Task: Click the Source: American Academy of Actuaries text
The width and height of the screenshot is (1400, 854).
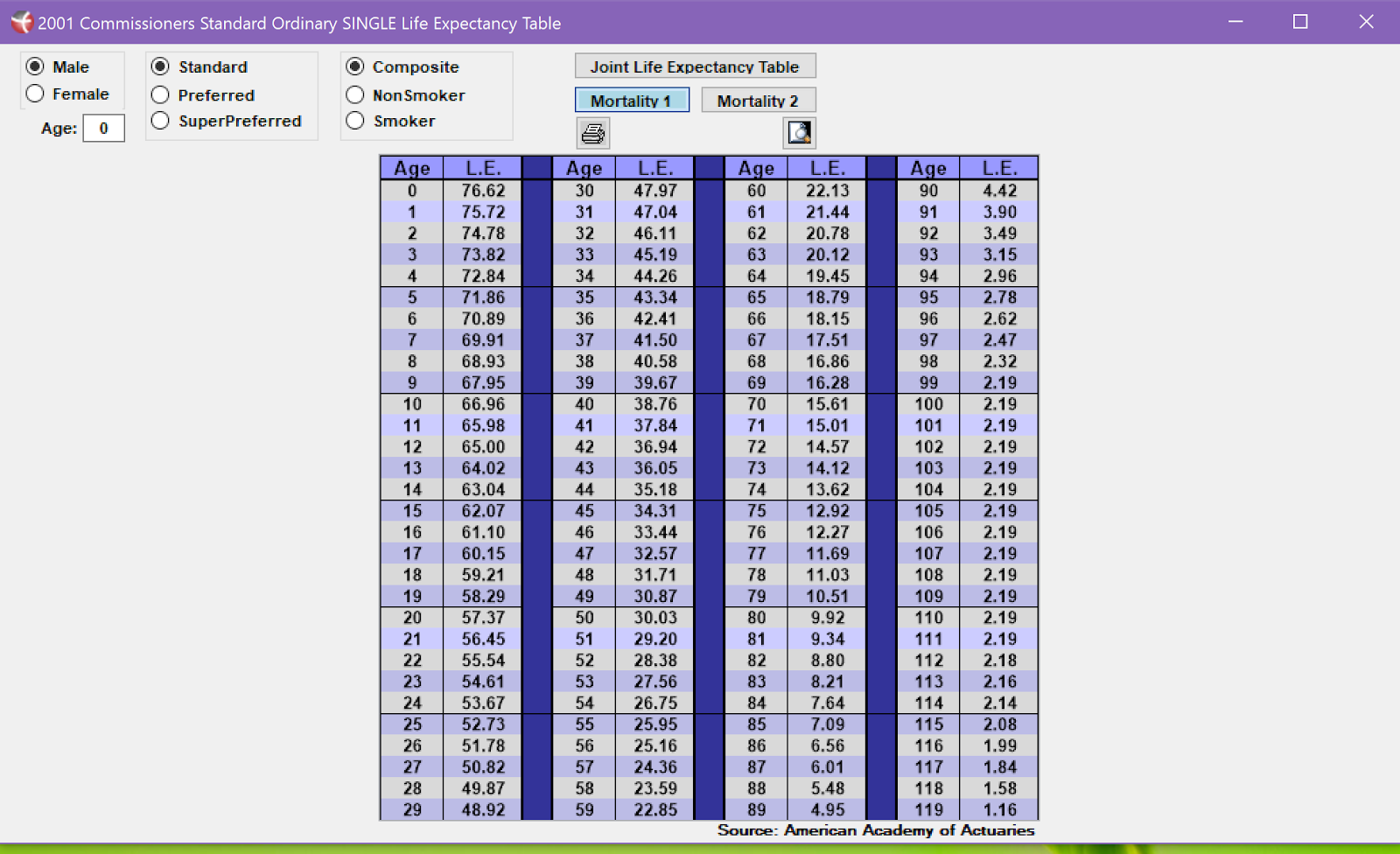Action: point(876,830)
